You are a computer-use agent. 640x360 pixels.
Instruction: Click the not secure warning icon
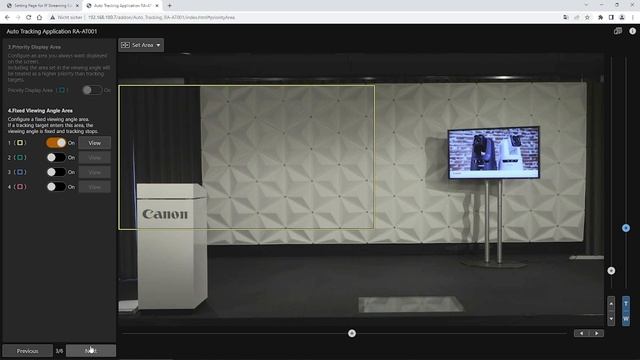[53, 17]
